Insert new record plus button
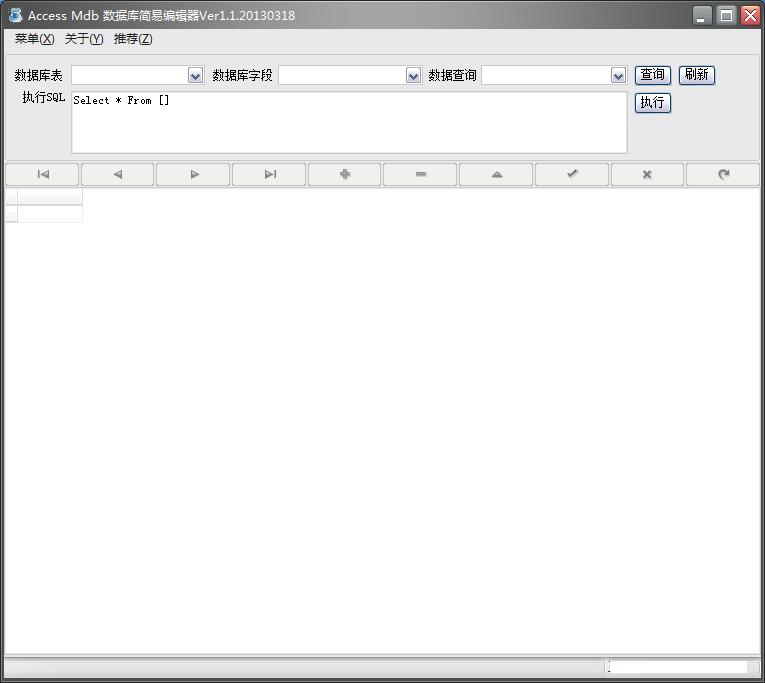765x683 pixels. point(345,175)
